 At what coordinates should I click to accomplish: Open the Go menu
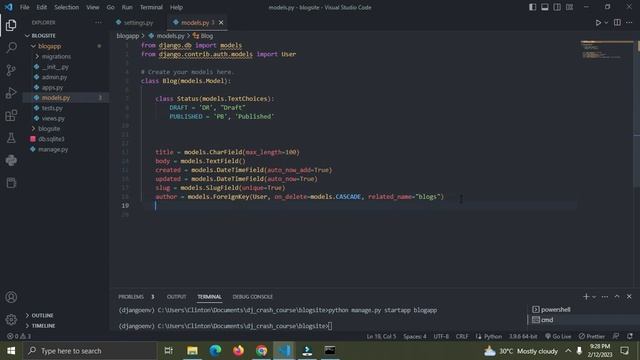(x=110, y=7)
